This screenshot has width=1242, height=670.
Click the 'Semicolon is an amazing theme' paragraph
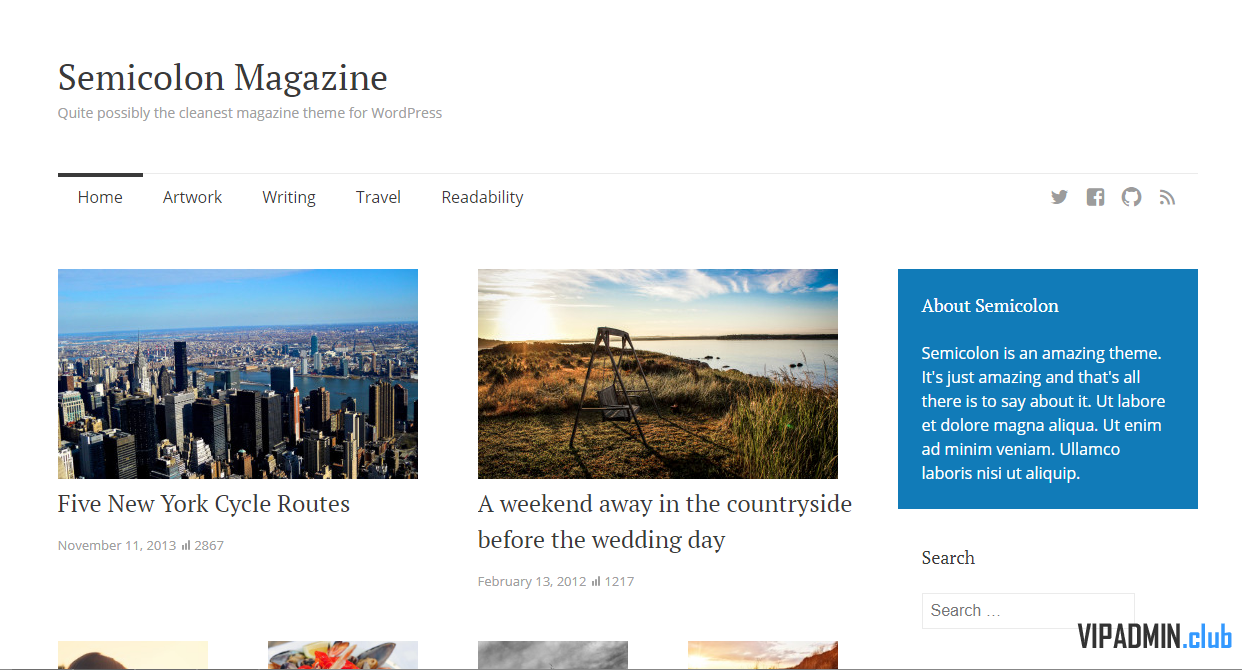(x=1044, y=413)
